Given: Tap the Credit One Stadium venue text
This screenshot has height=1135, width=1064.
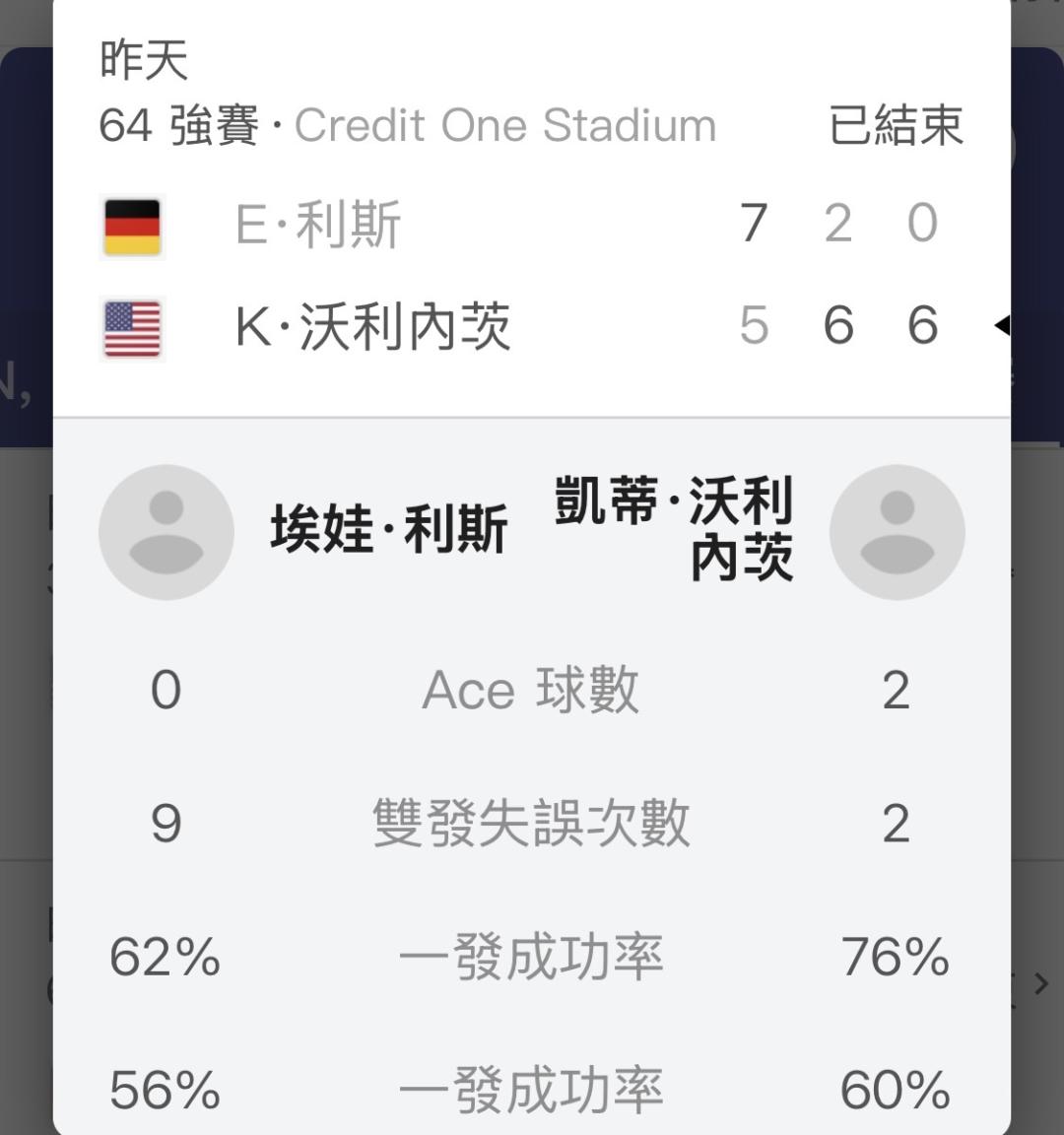Looking at the screenshot, I should 504,126.
